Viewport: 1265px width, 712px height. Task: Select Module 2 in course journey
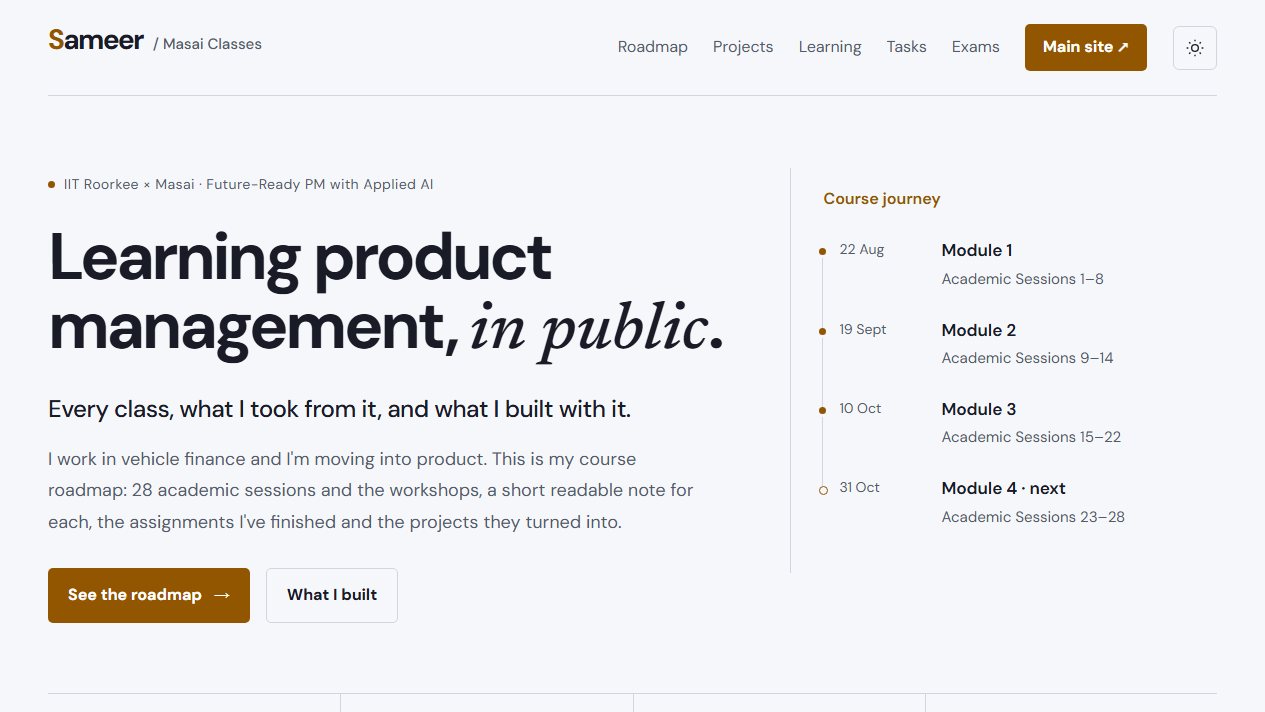978,330
